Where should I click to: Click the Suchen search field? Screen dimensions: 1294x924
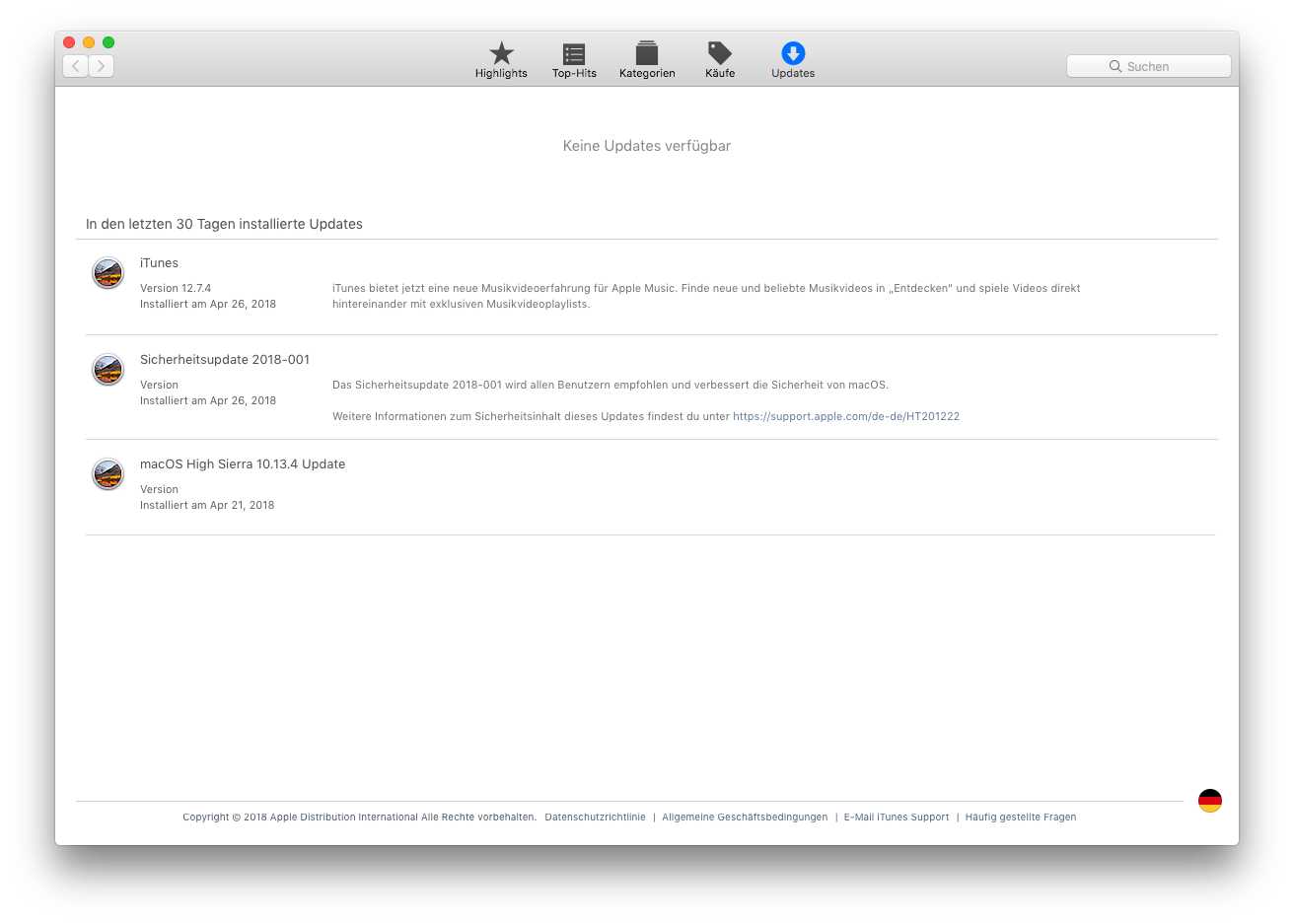point(1149,66)
